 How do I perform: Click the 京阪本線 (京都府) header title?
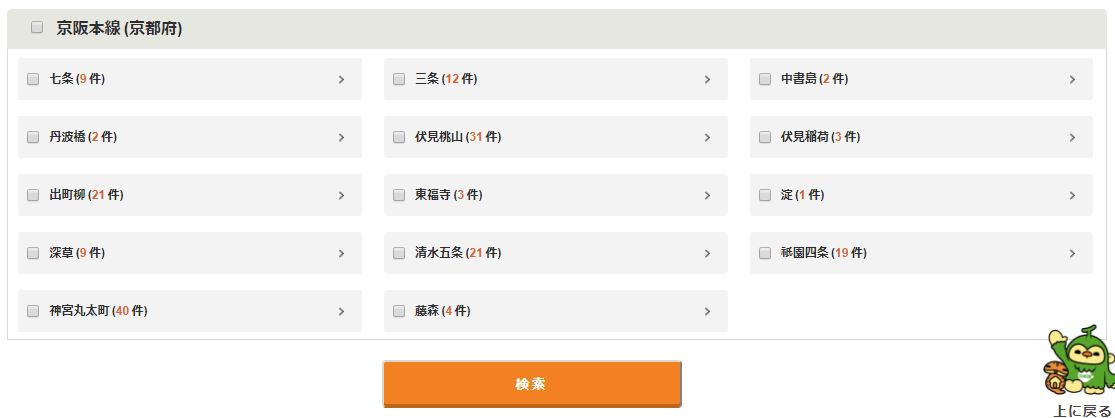(x=119, y=29)
